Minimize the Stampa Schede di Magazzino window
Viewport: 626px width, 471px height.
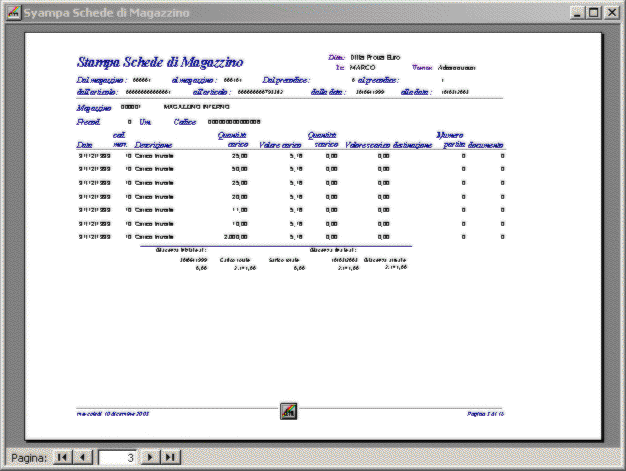click(577, 13)
